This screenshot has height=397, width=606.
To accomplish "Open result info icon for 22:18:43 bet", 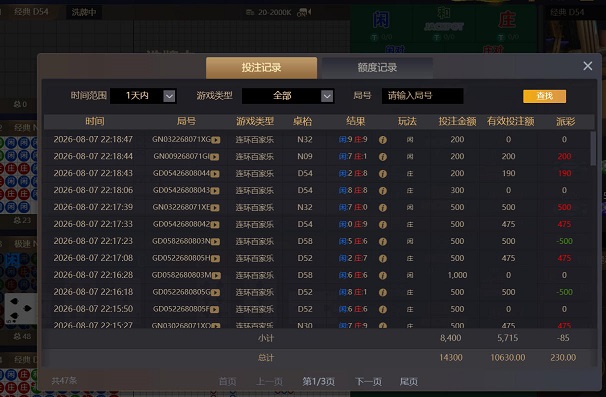I will 383,174.
